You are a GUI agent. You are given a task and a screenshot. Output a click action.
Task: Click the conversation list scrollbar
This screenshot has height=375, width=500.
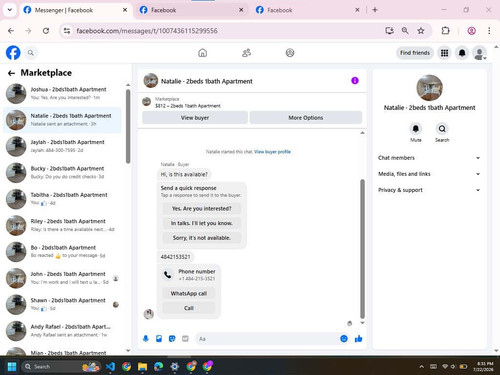point(128,127)
